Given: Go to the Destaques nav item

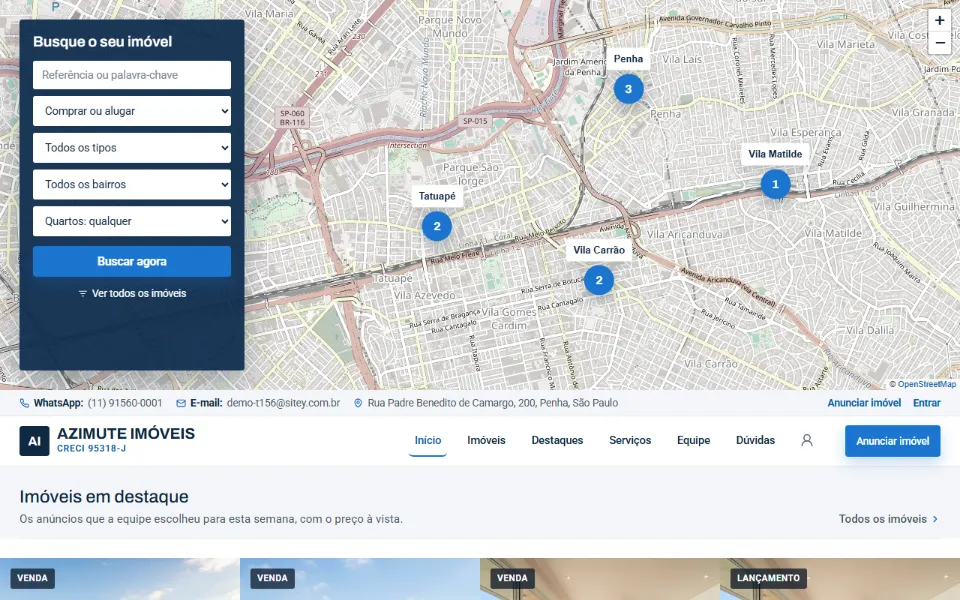Looking at the screenshot, I should point(557,440).
